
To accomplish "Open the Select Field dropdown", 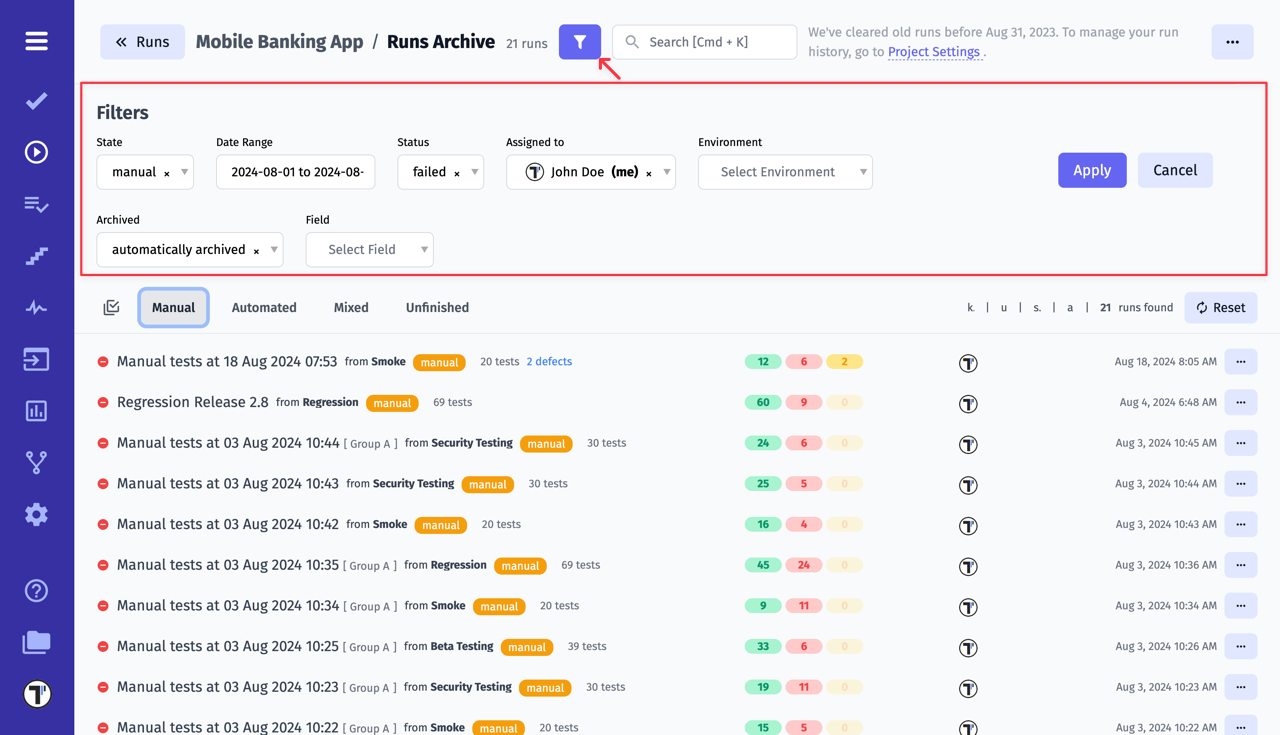I will [369, 250].
